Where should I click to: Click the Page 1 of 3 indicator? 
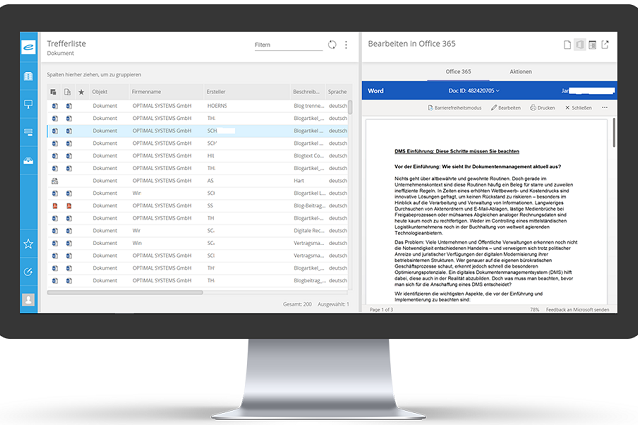[x=381, y=310]
